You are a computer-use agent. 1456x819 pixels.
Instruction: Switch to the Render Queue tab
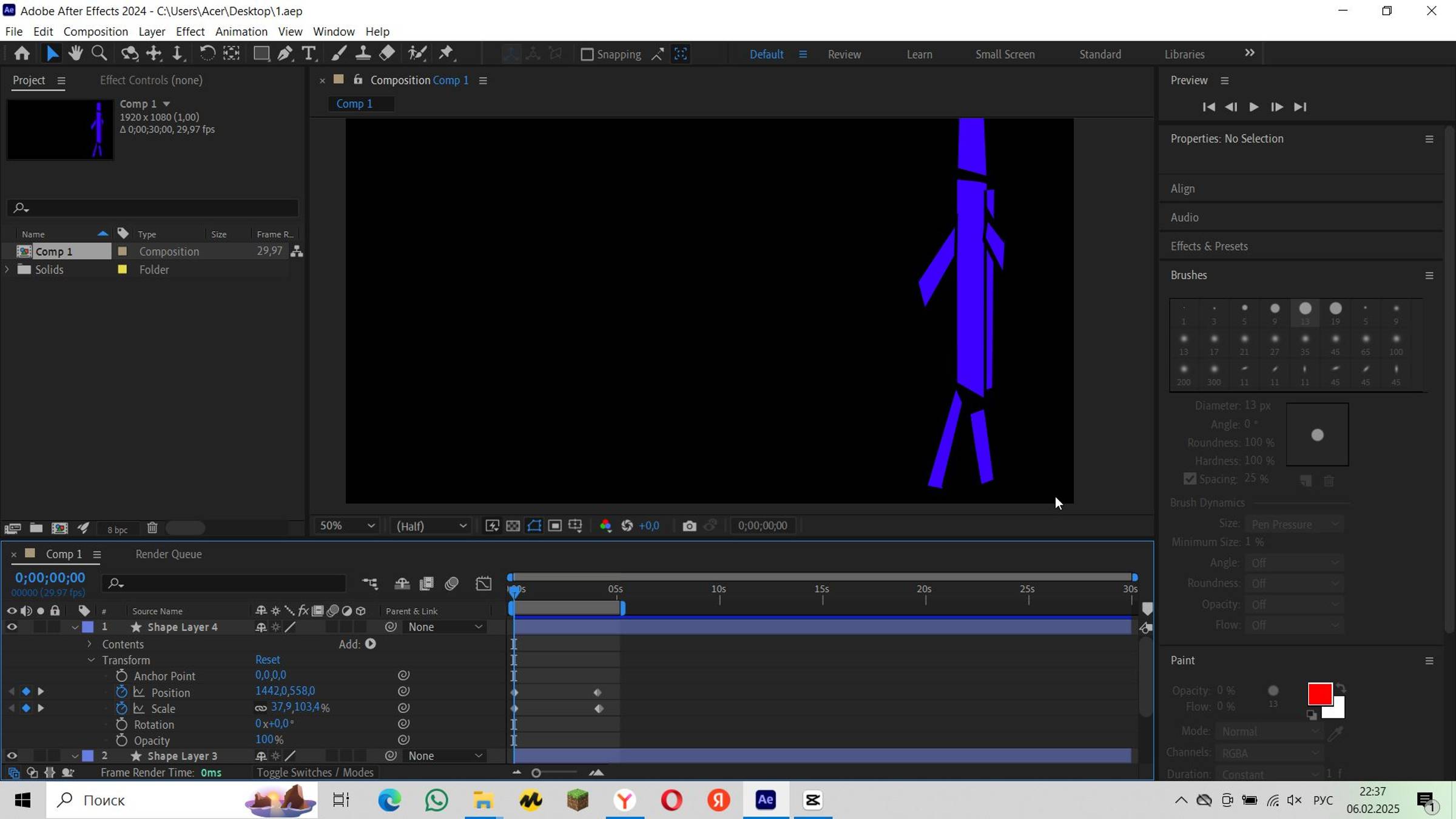[x=169, y=554]
